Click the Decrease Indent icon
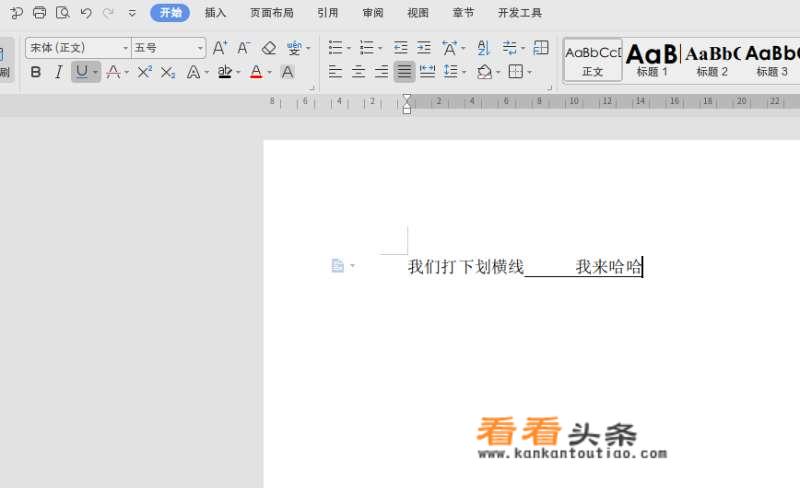This screenshot has height=488, width=800. coord(401,48)
